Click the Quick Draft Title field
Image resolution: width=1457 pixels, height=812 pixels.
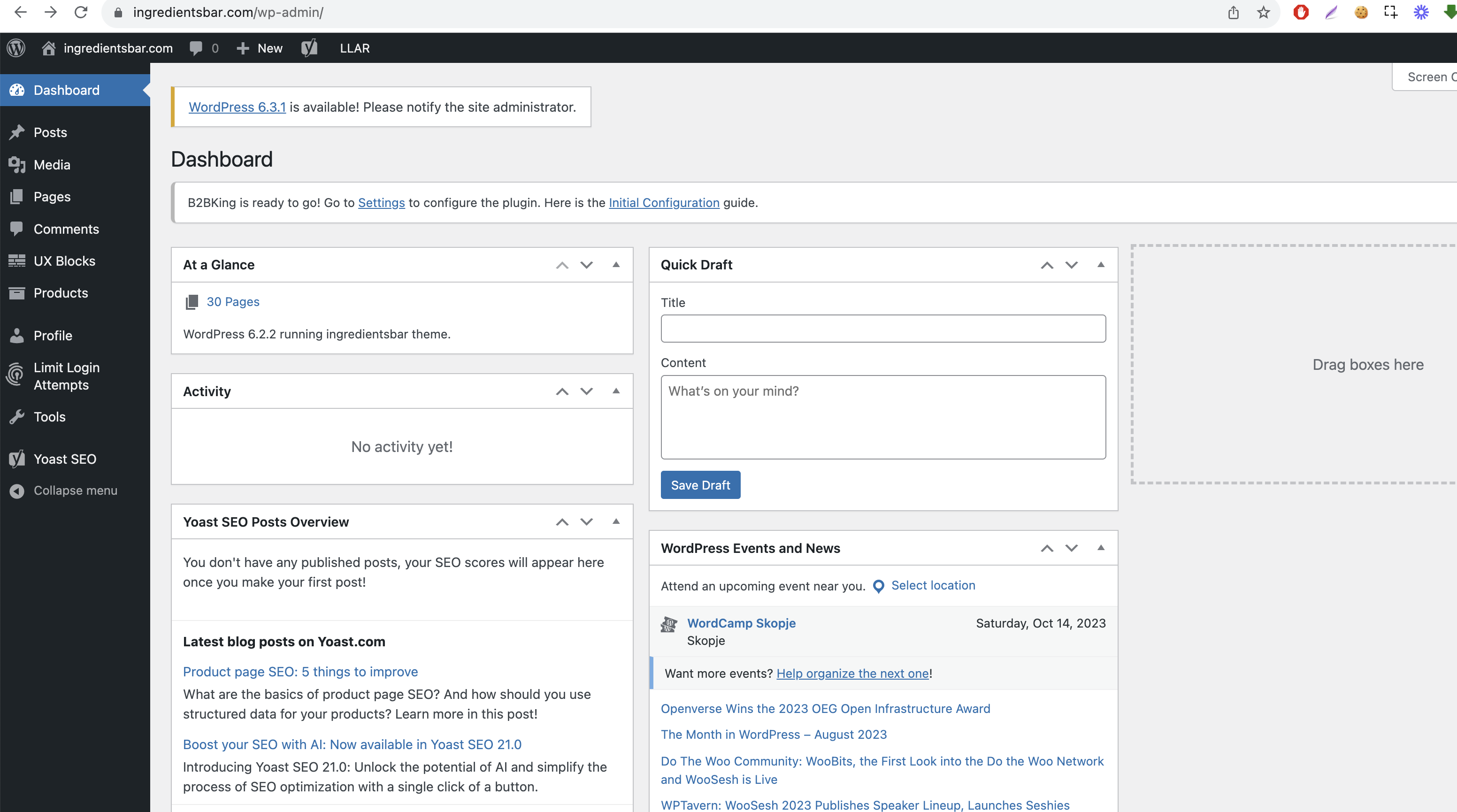[883, 329]
